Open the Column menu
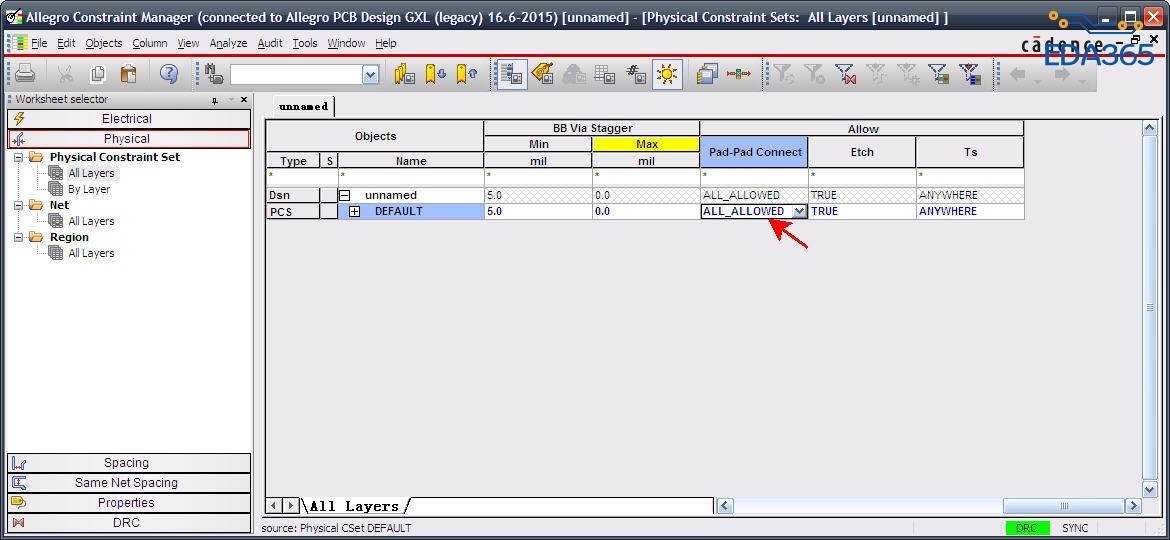 [150, 43]
